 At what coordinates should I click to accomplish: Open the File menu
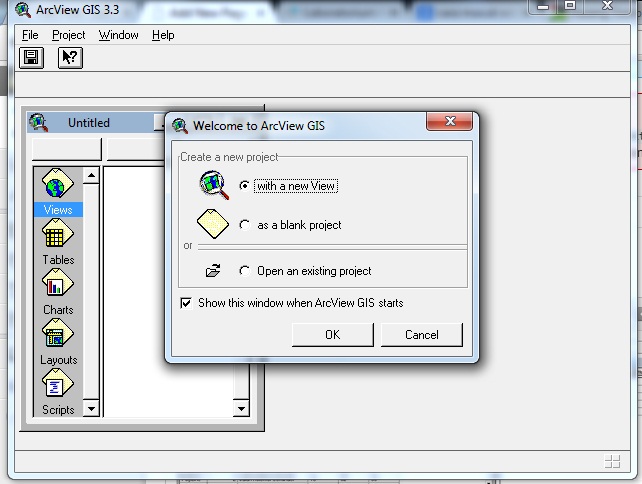[x=30, y=35]
